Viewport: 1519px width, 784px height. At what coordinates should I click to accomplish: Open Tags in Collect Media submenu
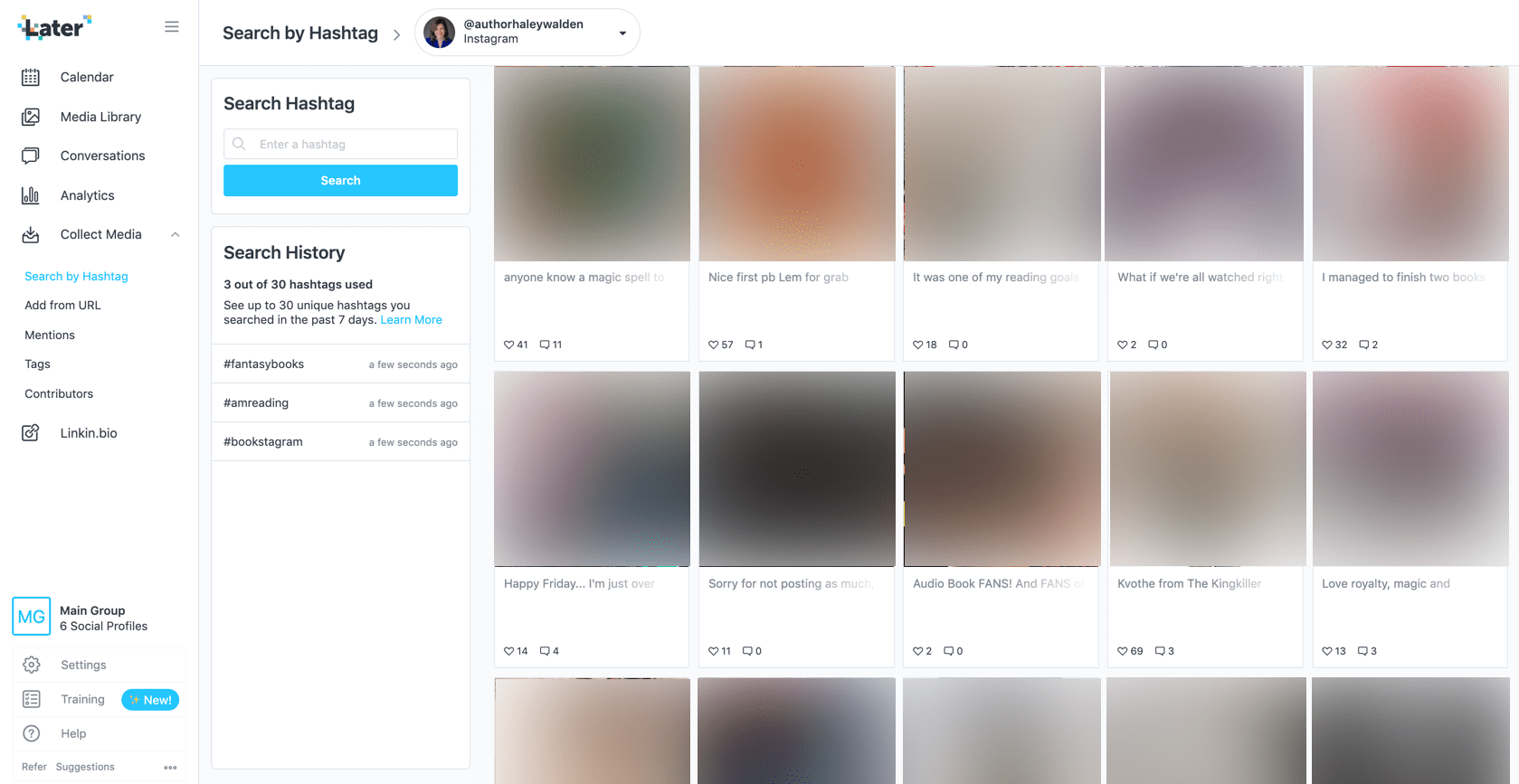[x=37, y=364]
